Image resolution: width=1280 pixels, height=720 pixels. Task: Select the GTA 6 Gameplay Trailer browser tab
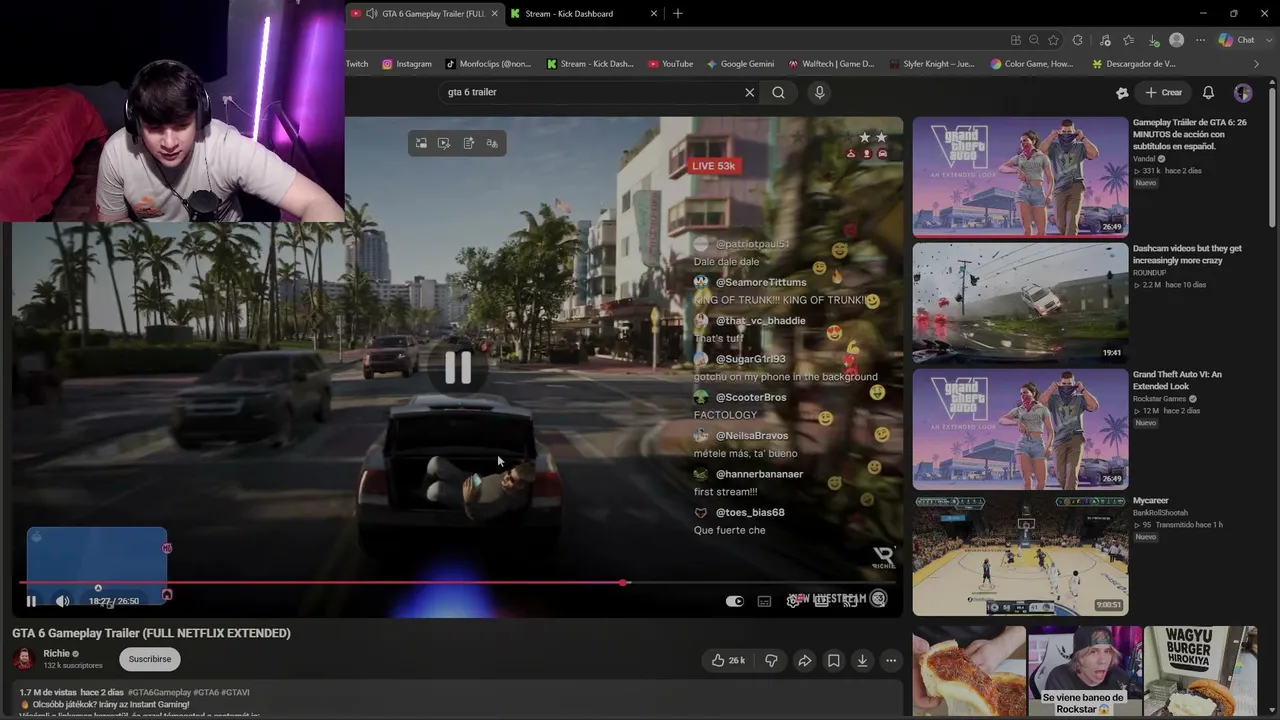(426, 14)
